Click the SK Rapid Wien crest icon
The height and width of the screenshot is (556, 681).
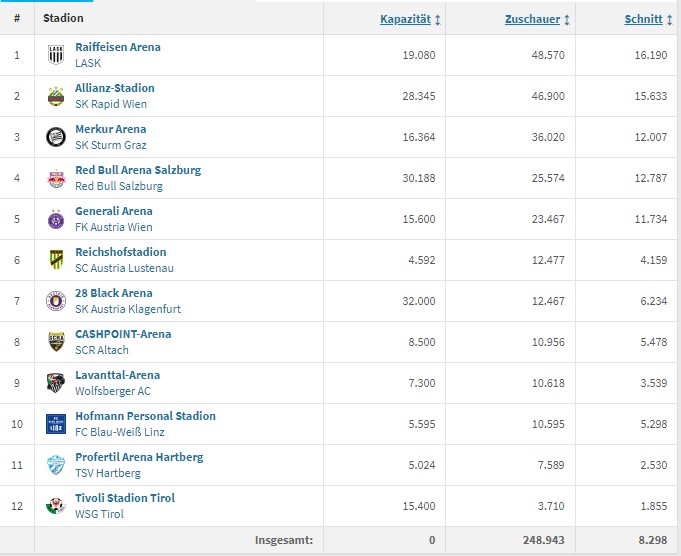tap(56, 96)
